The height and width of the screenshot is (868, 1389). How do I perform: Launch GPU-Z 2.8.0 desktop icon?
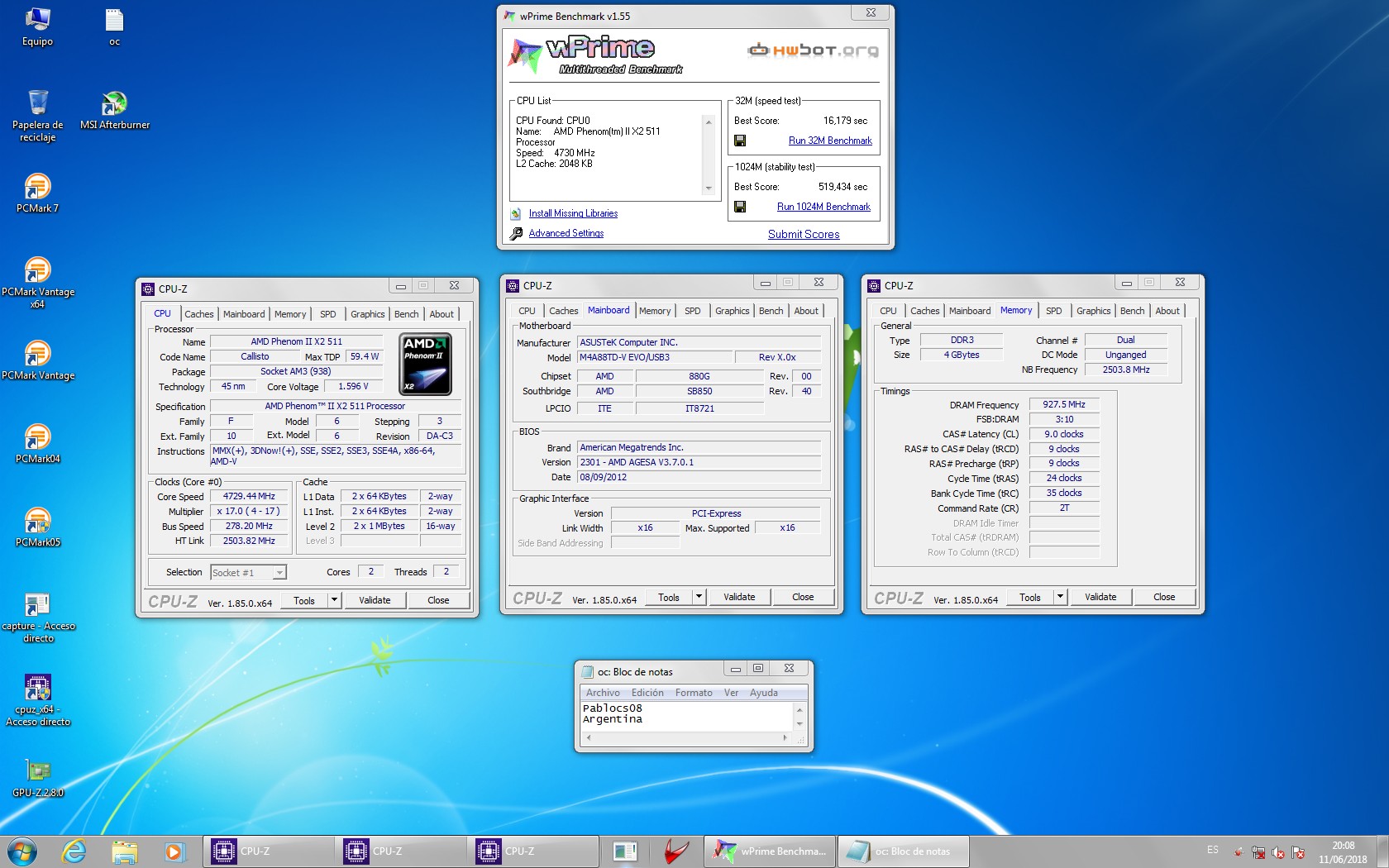point(38,778)
